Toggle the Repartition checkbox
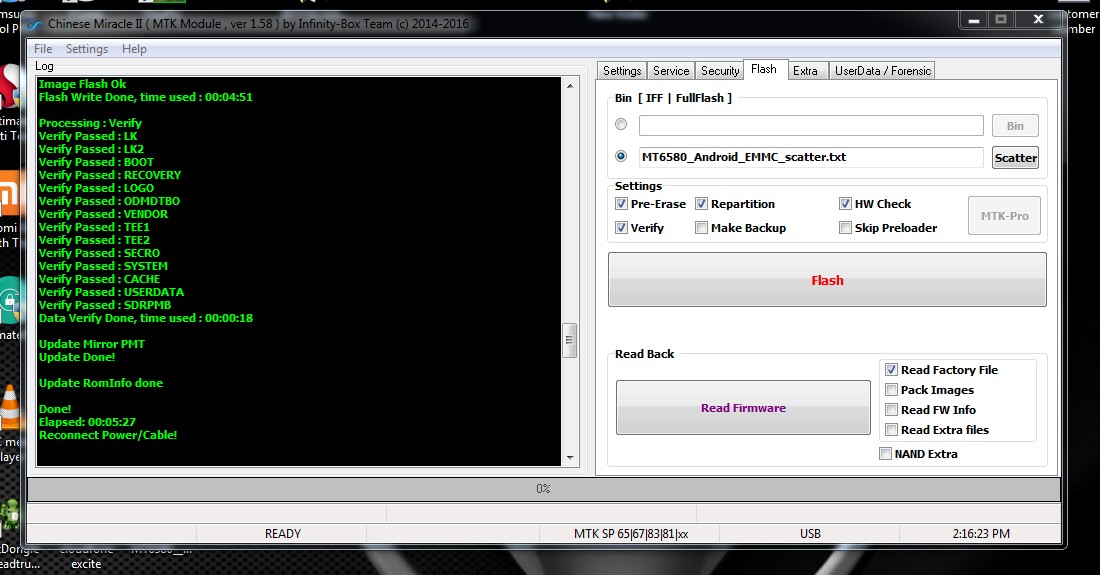Image resolution: width=1100 pixels, height=575 pixels. coord(702,204)
